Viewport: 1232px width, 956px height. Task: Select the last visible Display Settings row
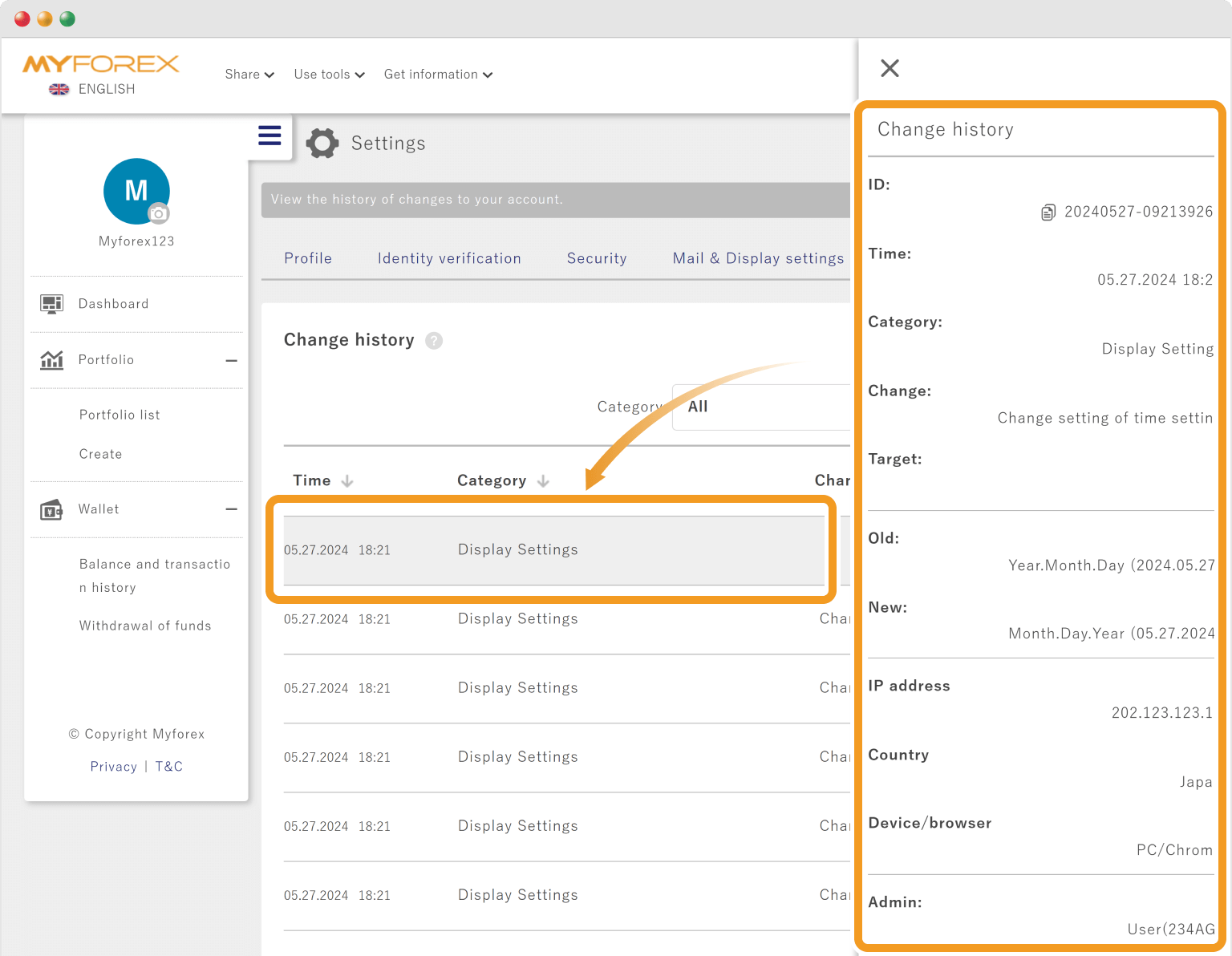[567, 895]
